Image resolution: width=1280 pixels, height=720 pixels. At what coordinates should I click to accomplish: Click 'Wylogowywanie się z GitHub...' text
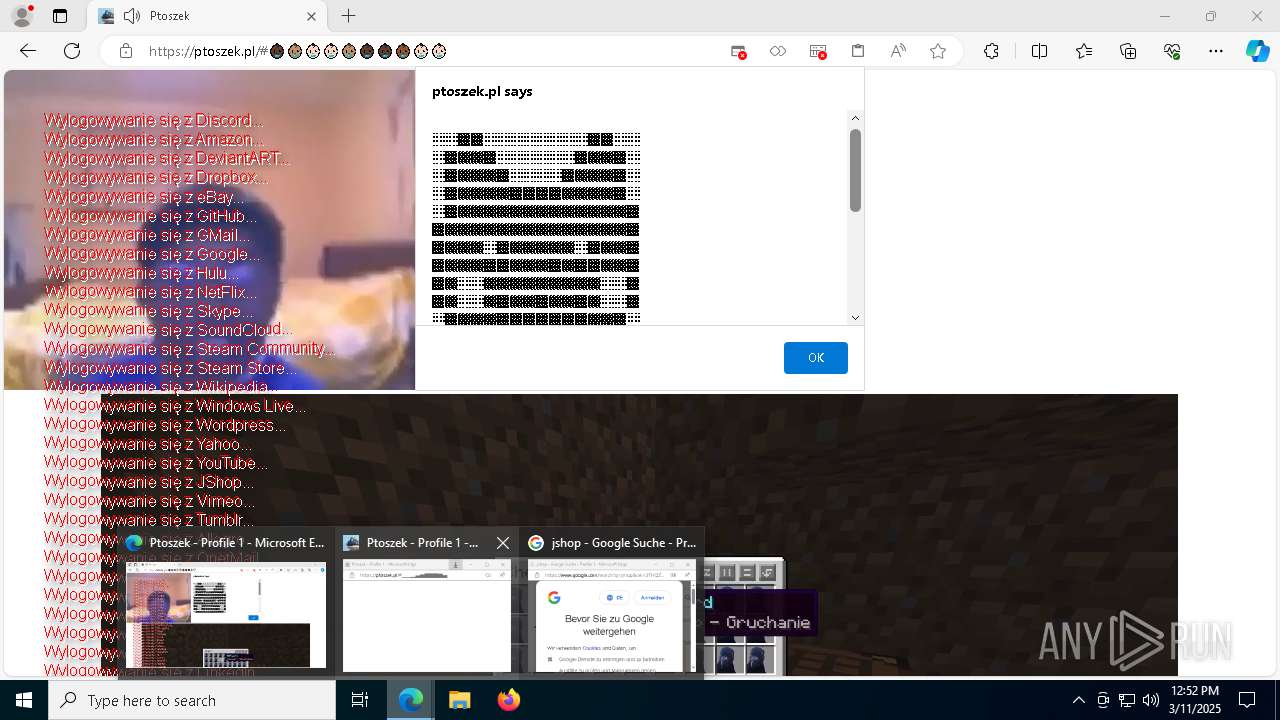pyautogui.click(x=151, y=216)
